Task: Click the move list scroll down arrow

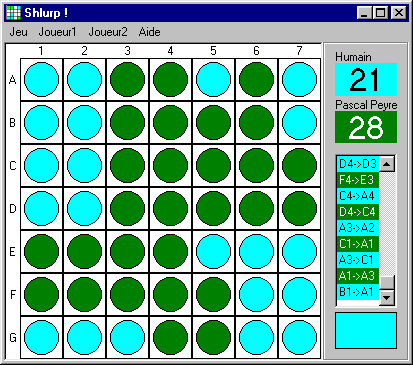Action: pos(387,297)
